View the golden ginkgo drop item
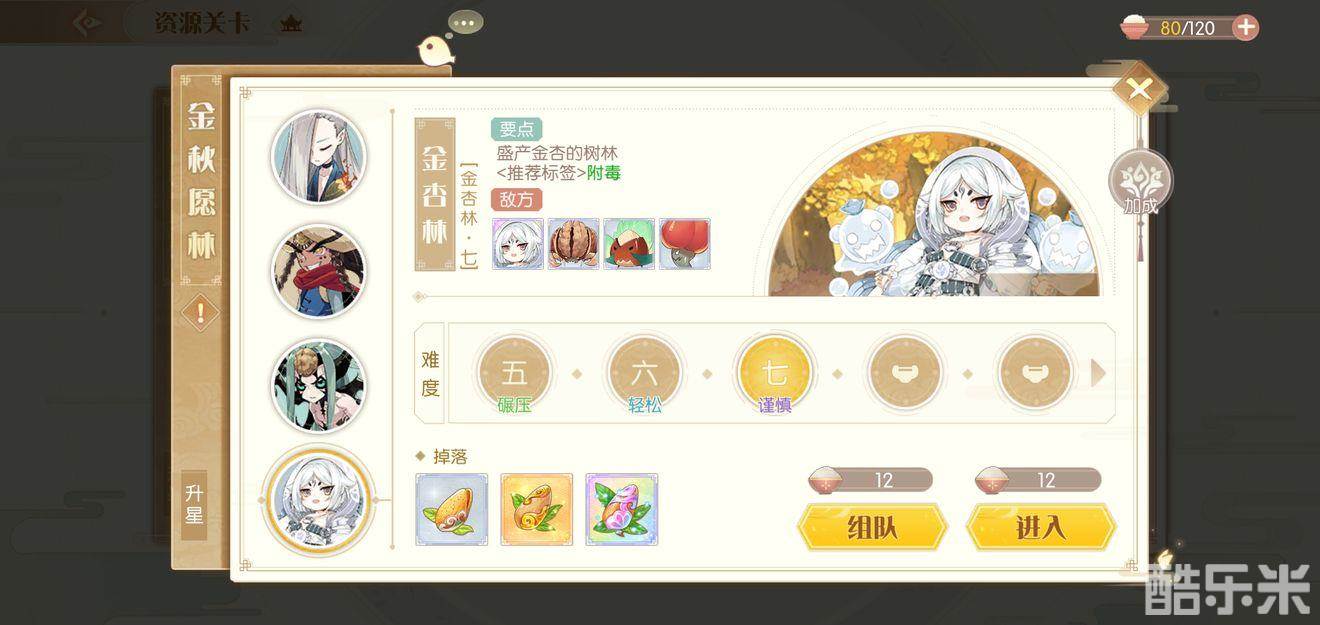 (537, 509)
